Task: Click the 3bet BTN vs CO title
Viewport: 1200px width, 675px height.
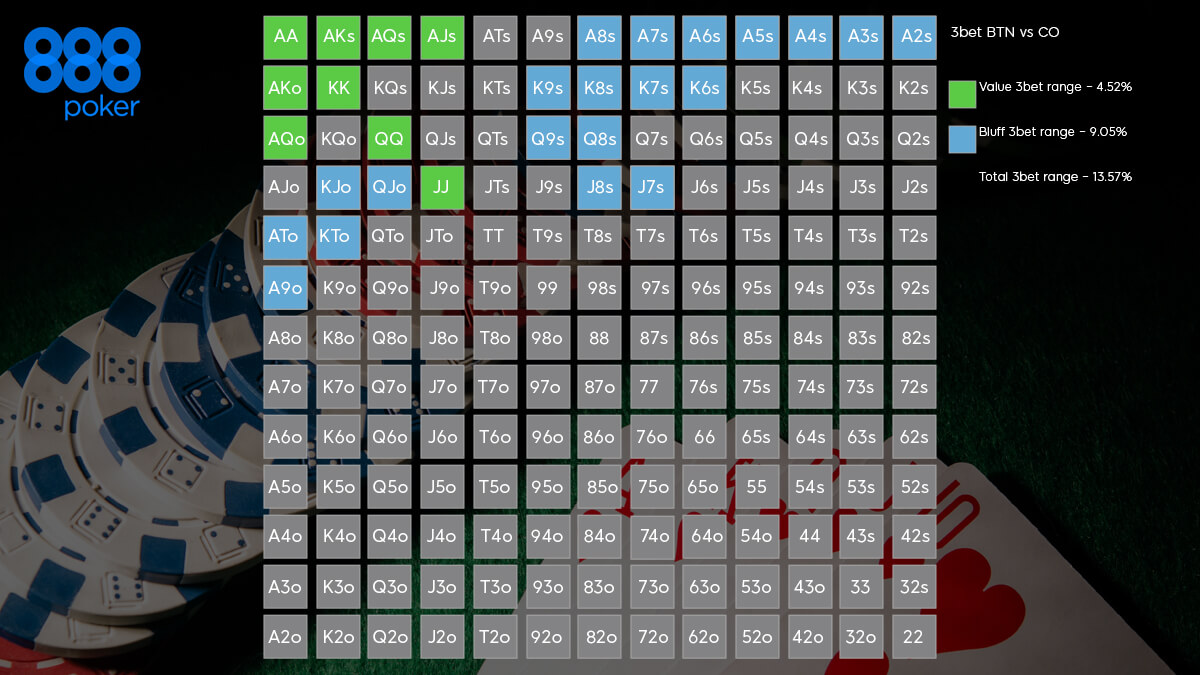Action: coord(1005,33)
